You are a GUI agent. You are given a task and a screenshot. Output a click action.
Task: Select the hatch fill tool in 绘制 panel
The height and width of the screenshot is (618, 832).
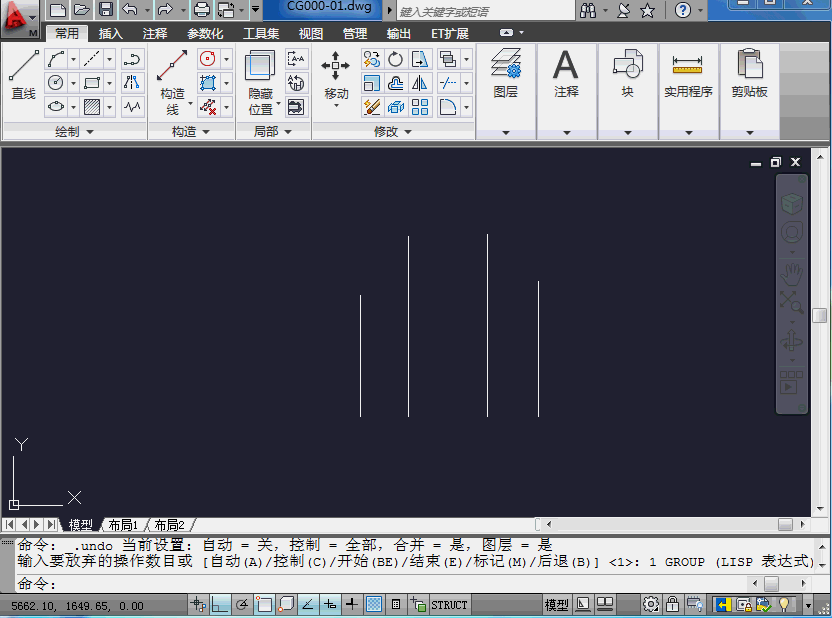pyautogui.click(x=92, y=107)
